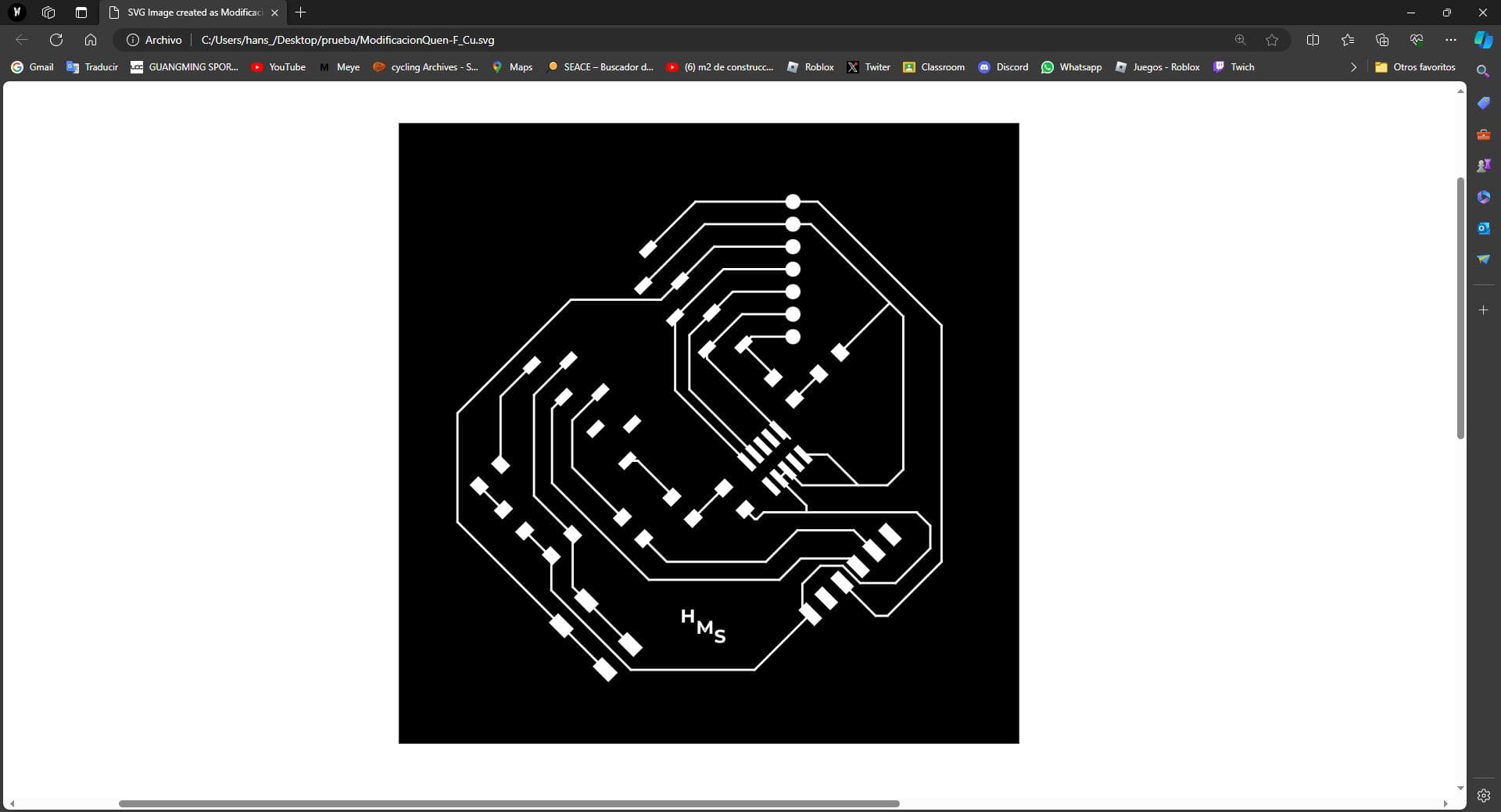Open Whatsapp bookmark
The image size is (1501, 812).
(1072, 67)
